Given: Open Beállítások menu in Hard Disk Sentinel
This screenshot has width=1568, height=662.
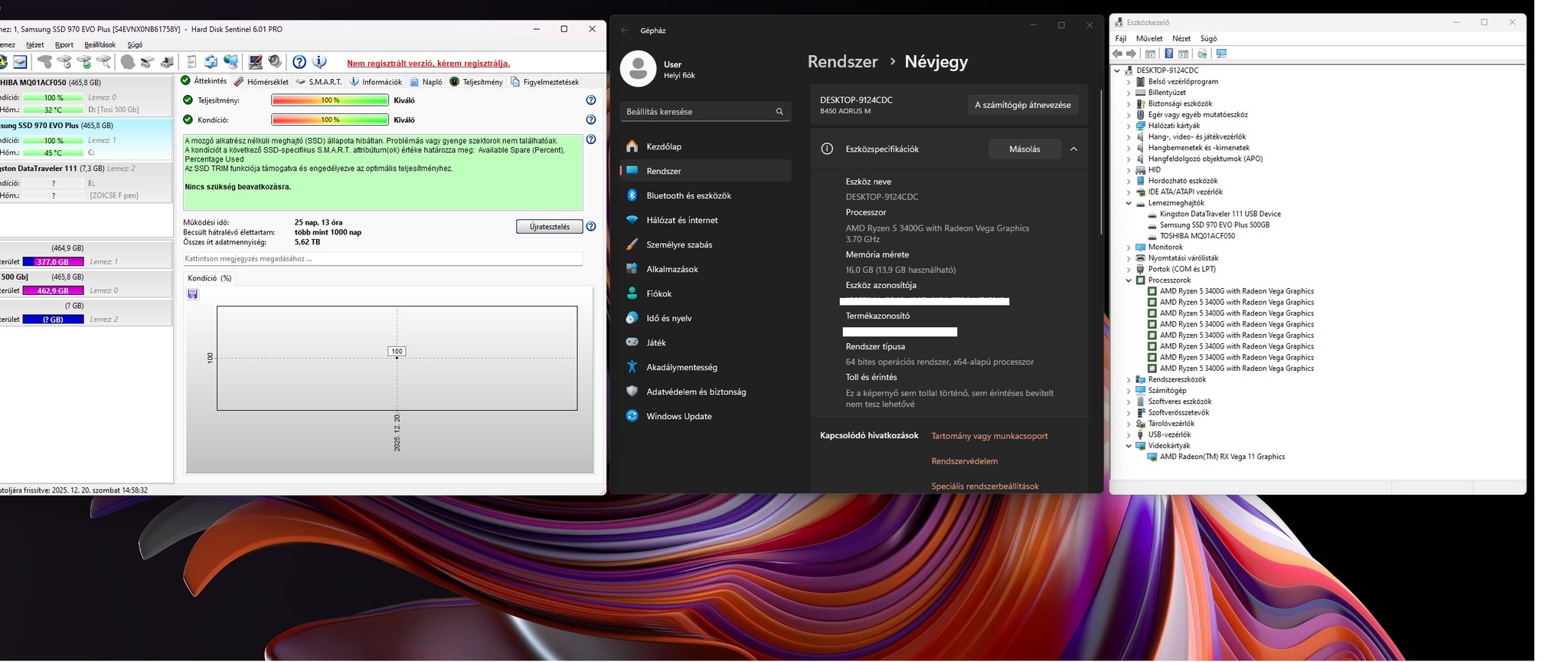Looking at the screenshot, I should [100, 45].
